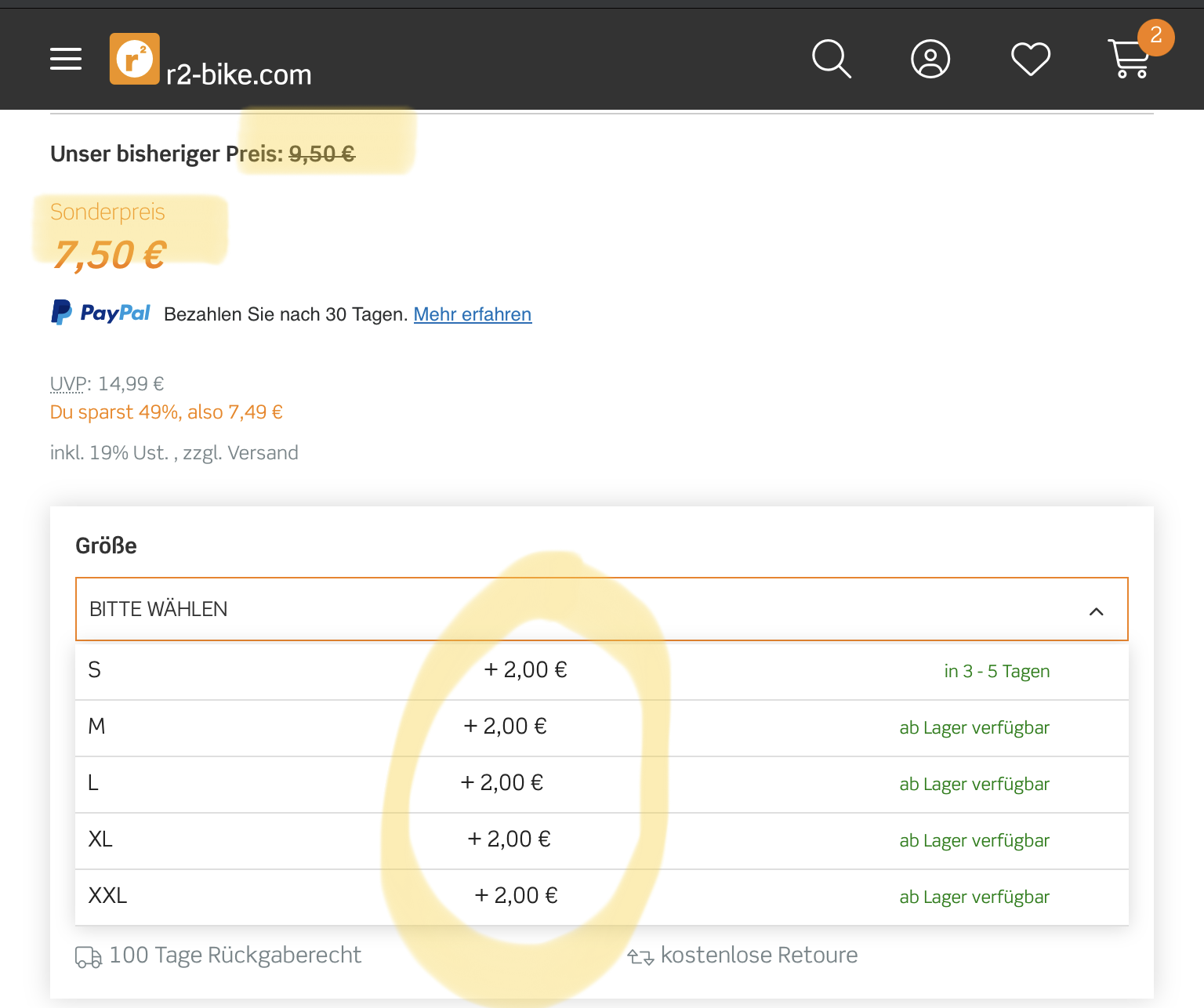Collapse the Größe dropdown via chevron arrow
The width and height of the screenshot is (1204, 1008).
point(1096,611)
